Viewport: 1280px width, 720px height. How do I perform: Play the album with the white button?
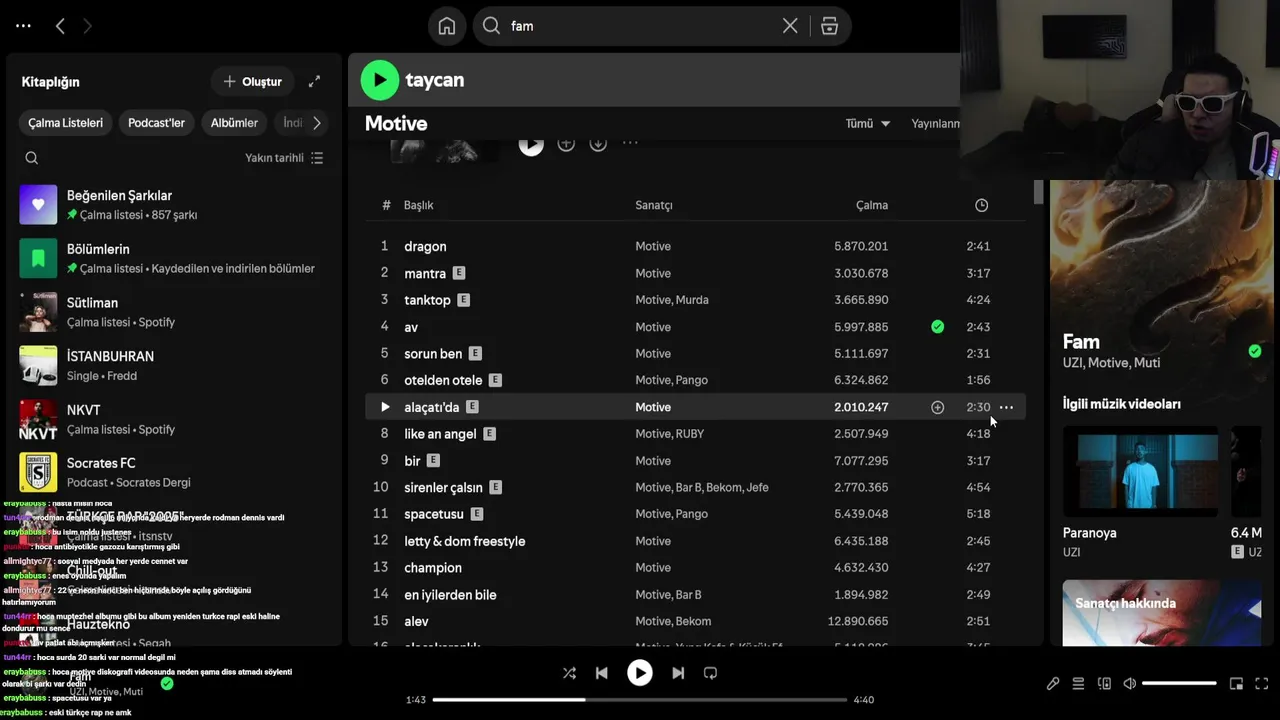(531, 144)
